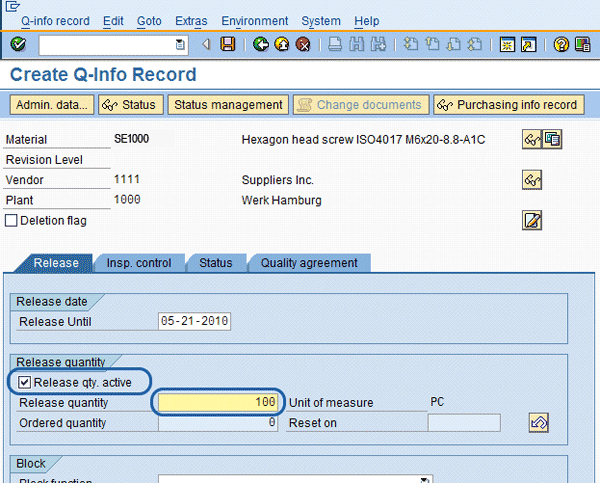Click the Release quantity field showing 100
Image resolution: width=600 pixels, height=483 pixels.
coord(218,402)
